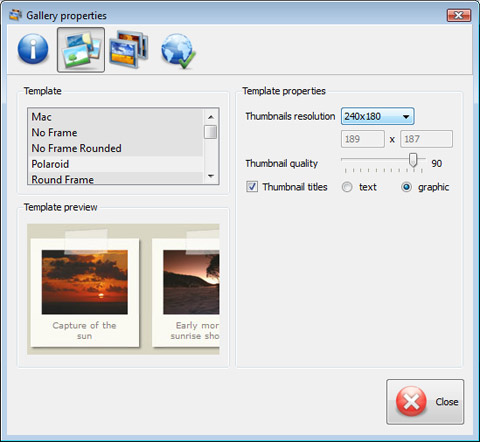Click the Gallery properties title bar icon
Image resolution: width=480 pixels, height=442 pixels.
coord(15,15)
